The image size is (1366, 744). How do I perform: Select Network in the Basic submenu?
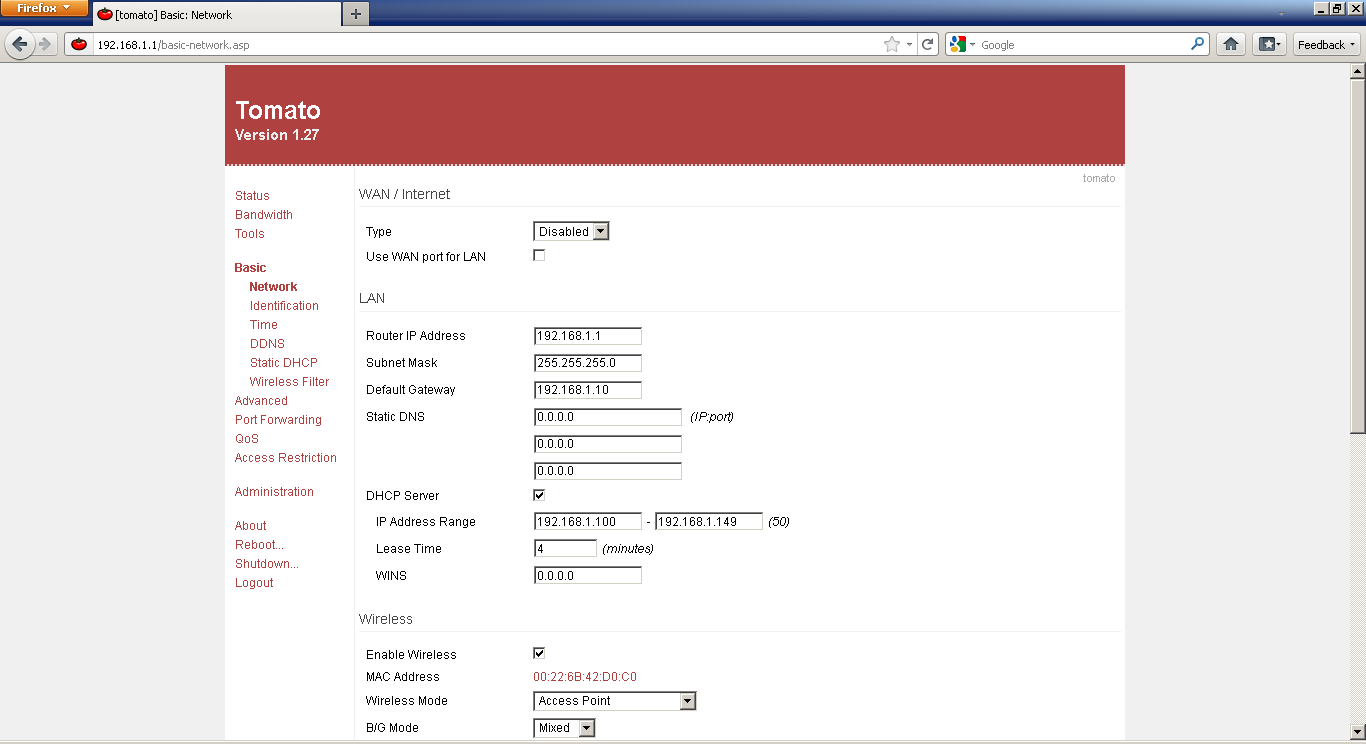273,287
